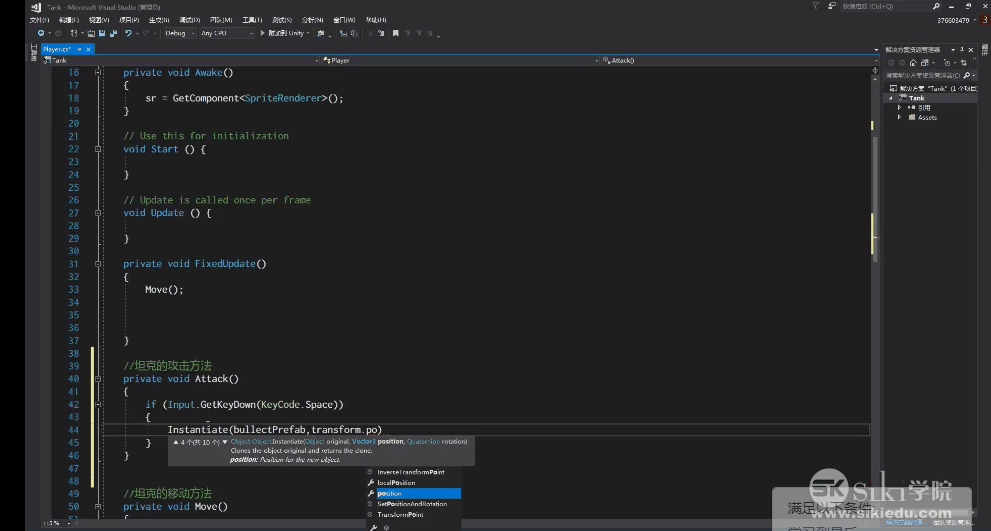
Task: Toggle folding of the Start() method
Action: coord(98,149)
